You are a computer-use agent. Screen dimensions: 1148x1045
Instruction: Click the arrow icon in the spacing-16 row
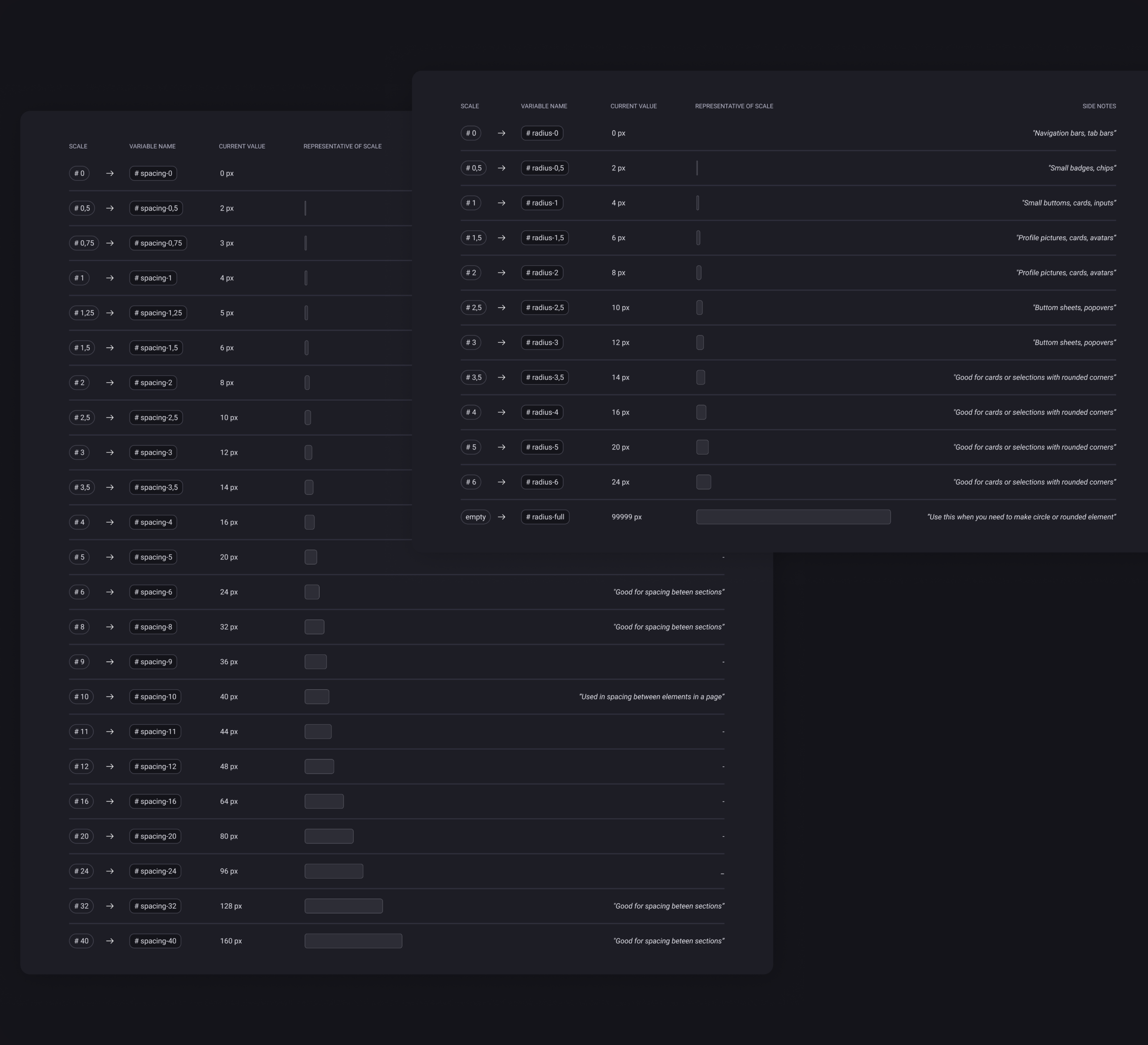pos(110,801)
